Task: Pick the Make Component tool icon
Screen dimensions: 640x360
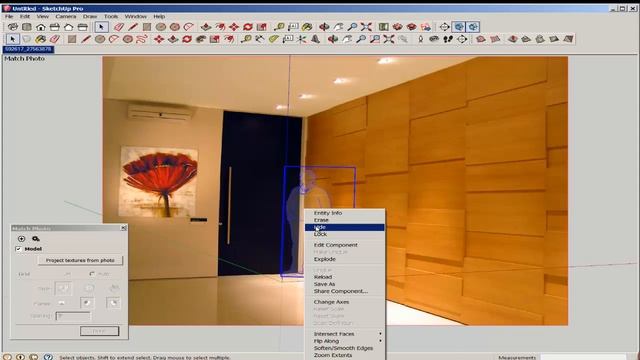Action: pyautogui.click(x=27, y=39)
